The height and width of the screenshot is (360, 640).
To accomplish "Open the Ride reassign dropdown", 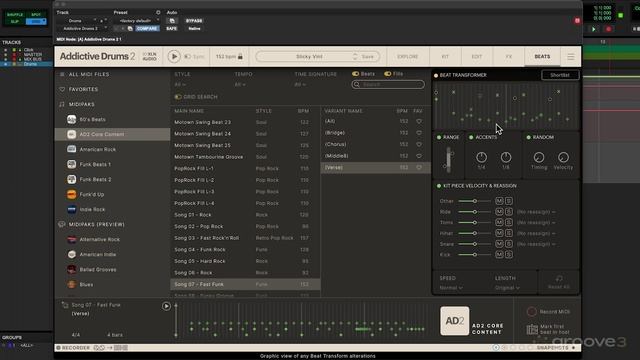I will [x=536, y=212].
